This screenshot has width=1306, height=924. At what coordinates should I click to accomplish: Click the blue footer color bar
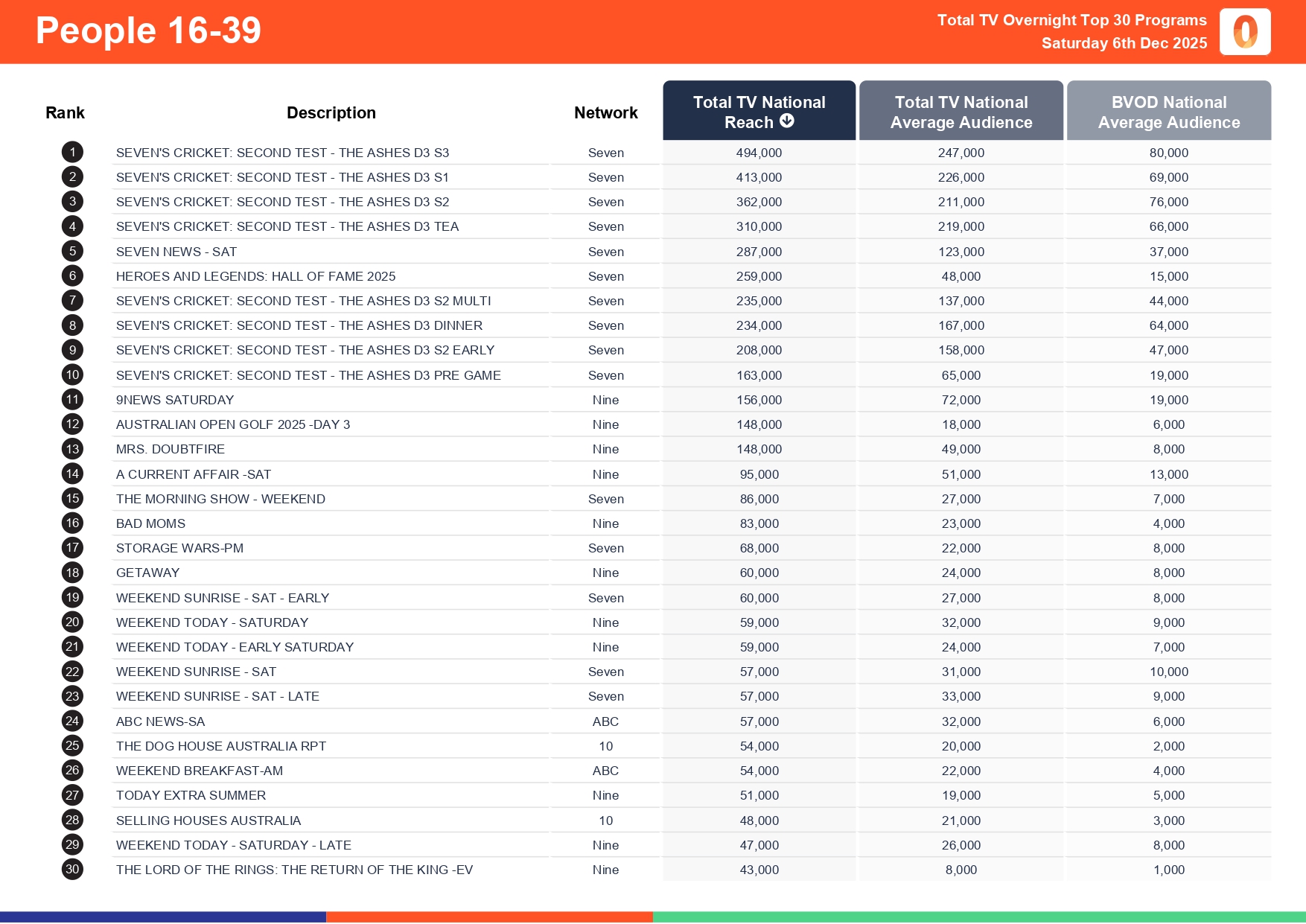[x=162, y=917]
